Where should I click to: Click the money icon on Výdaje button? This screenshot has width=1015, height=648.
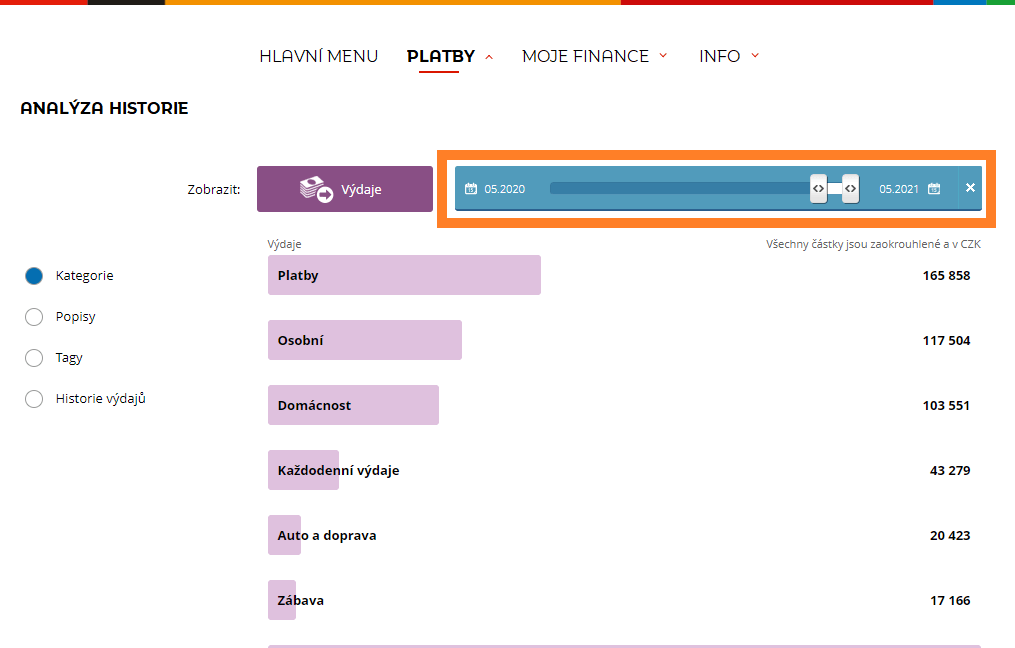(x=317, y=189)
